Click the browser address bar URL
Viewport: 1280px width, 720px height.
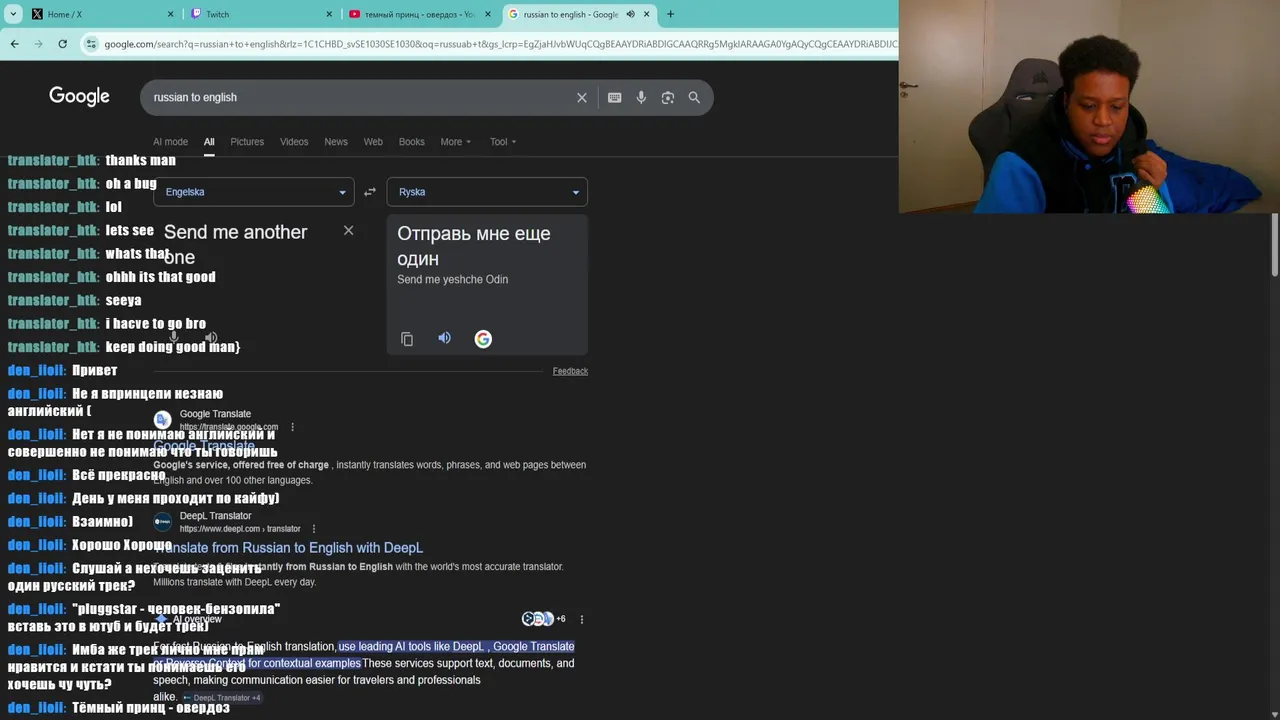(500, 44)
